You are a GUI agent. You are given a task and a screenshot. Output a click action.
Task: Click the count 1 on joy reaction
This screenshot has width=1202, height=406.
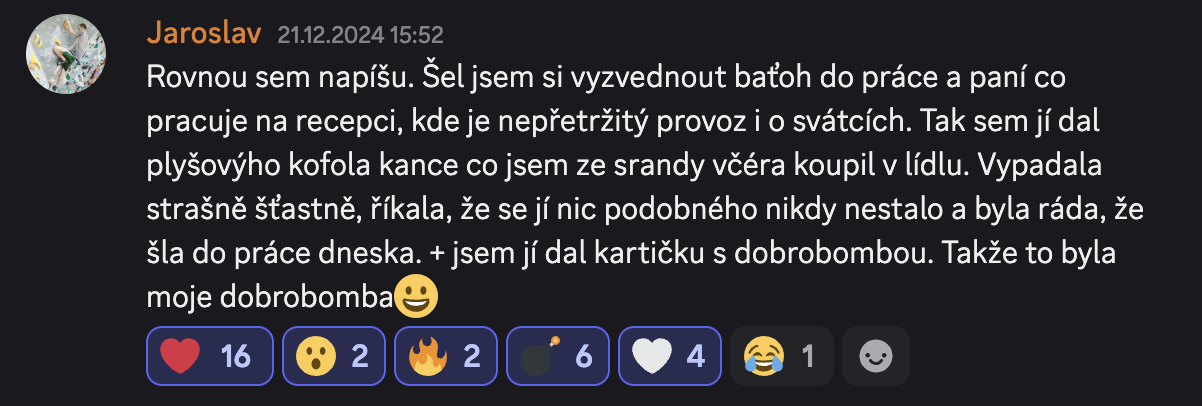809,356
